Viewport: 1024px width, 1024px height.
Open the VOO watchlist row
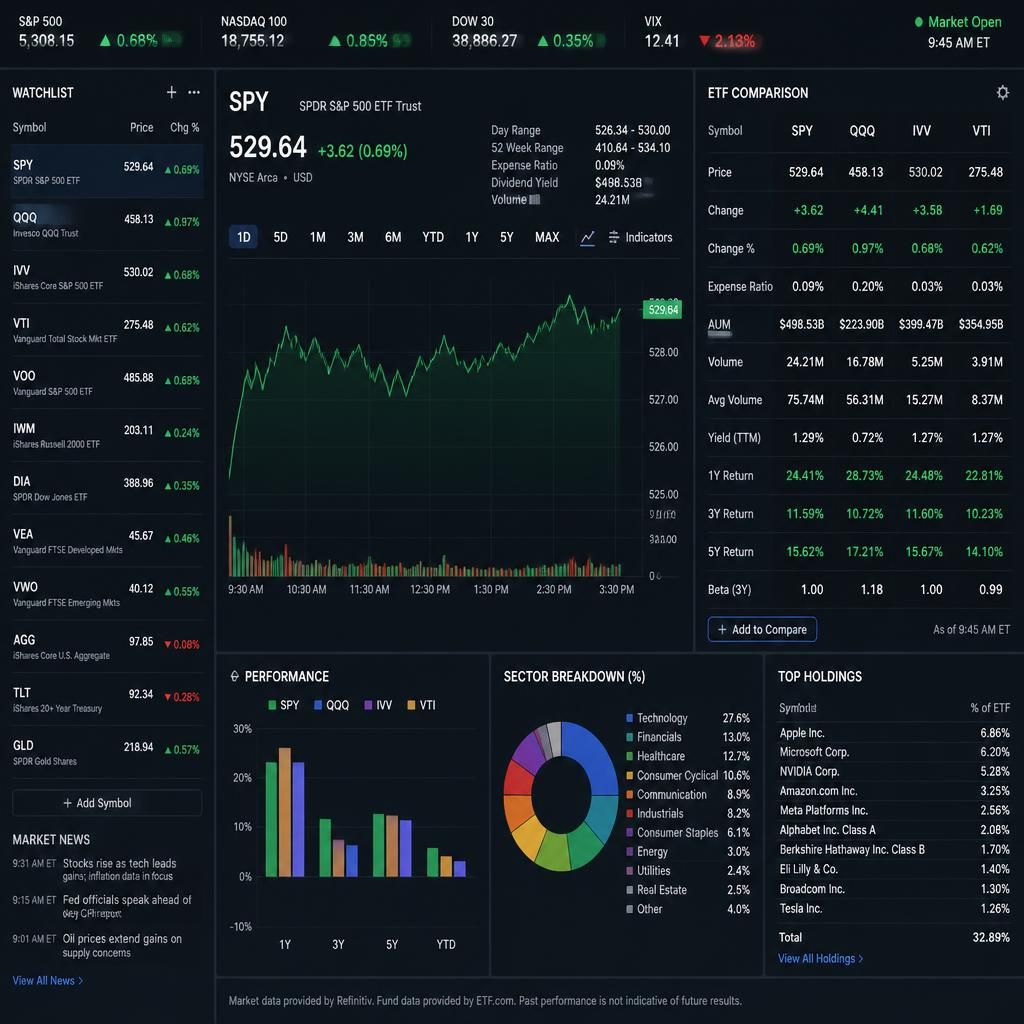(107, 383)
